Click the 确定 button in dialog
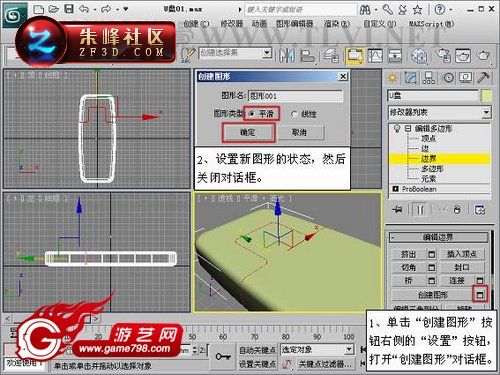The image size is (500, 375). [x=248, y=132]
